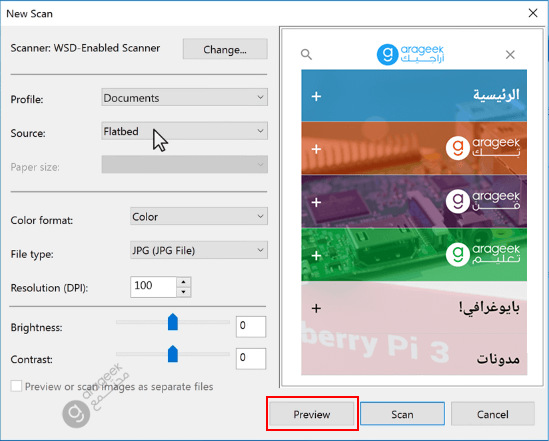Image resolution: width=549 pixels, height=441 pixels.
Task: Click the magnifier search icon in preview
Action: coord(306,54)
